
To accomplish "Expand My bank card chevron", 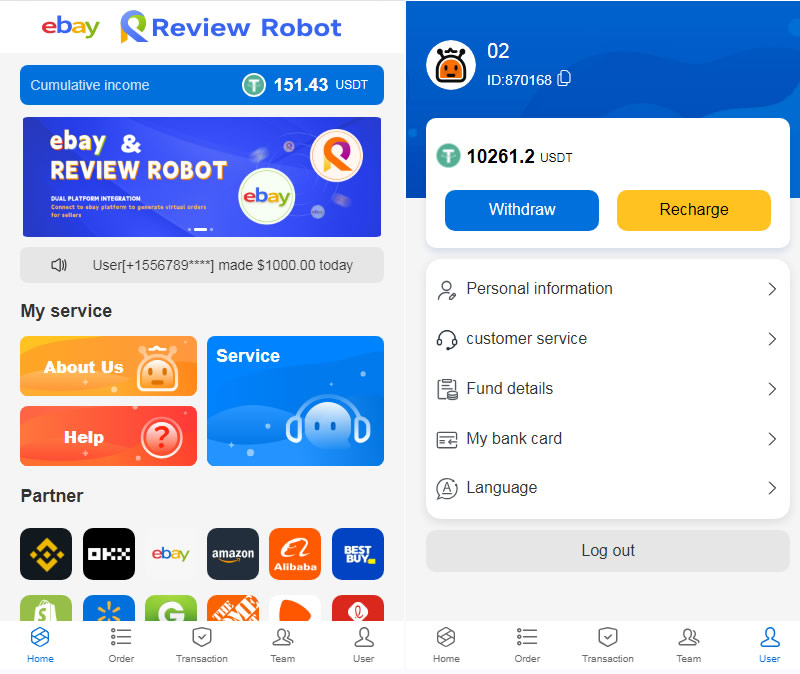I will (772, 439).
